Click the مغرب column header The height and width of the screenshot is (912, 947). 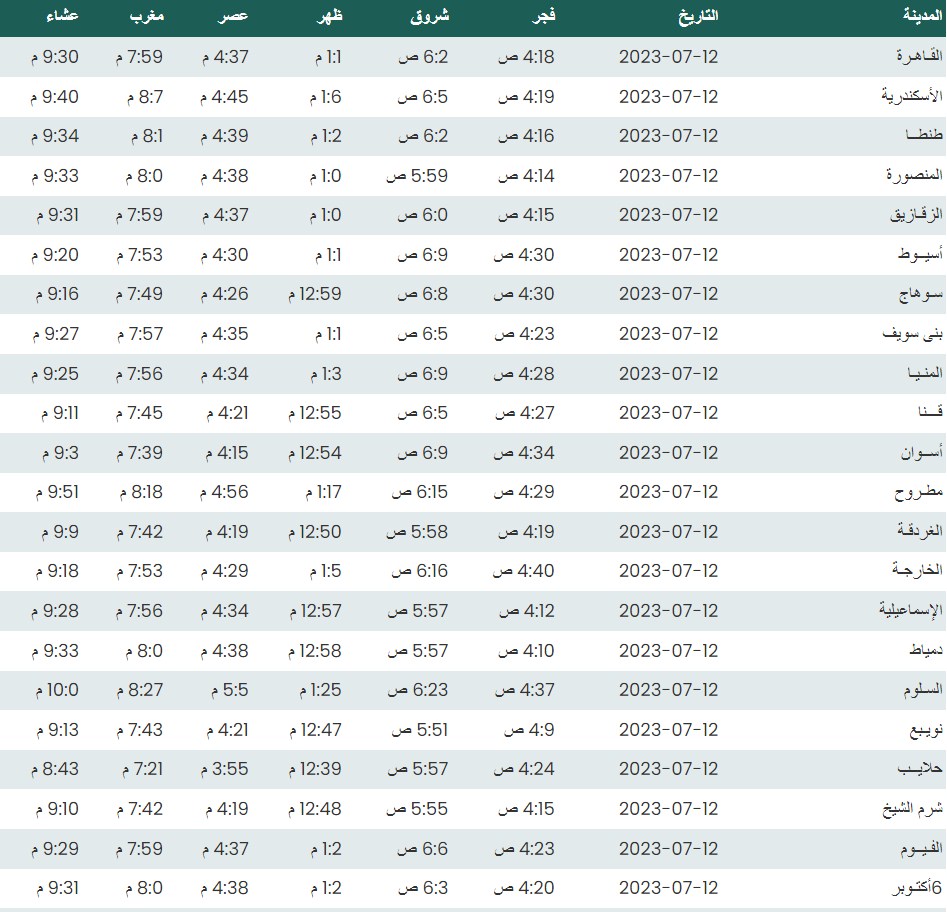point(147,17)
